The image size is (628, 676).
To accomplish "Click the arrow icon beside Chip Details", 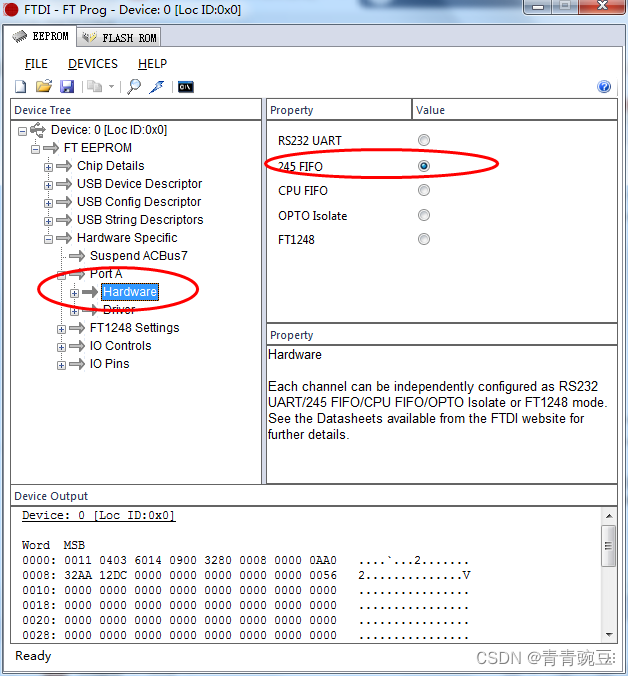I will 64,166.
